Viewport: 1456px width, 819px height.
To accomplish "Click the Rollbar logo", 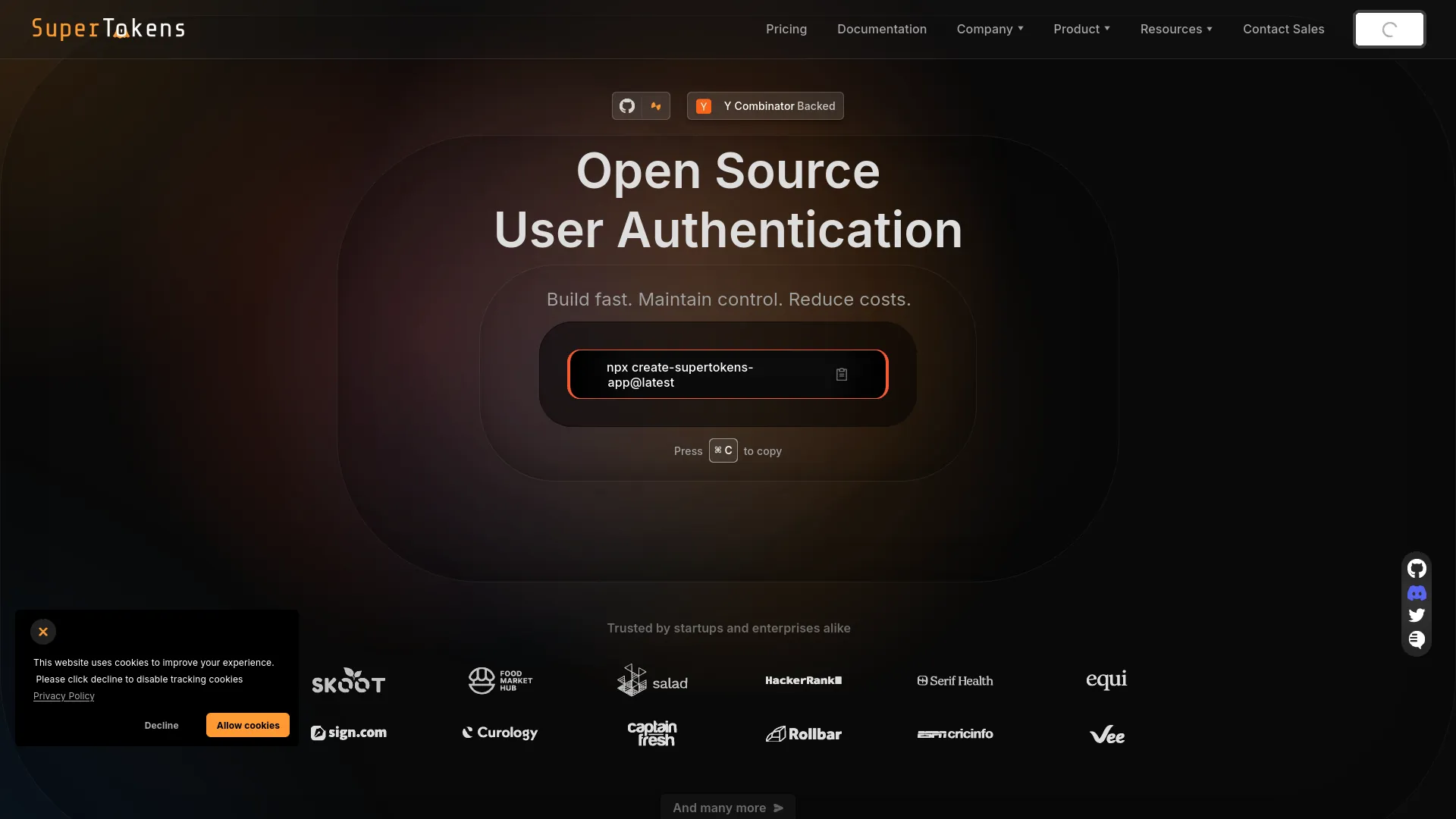I will 804,733.
